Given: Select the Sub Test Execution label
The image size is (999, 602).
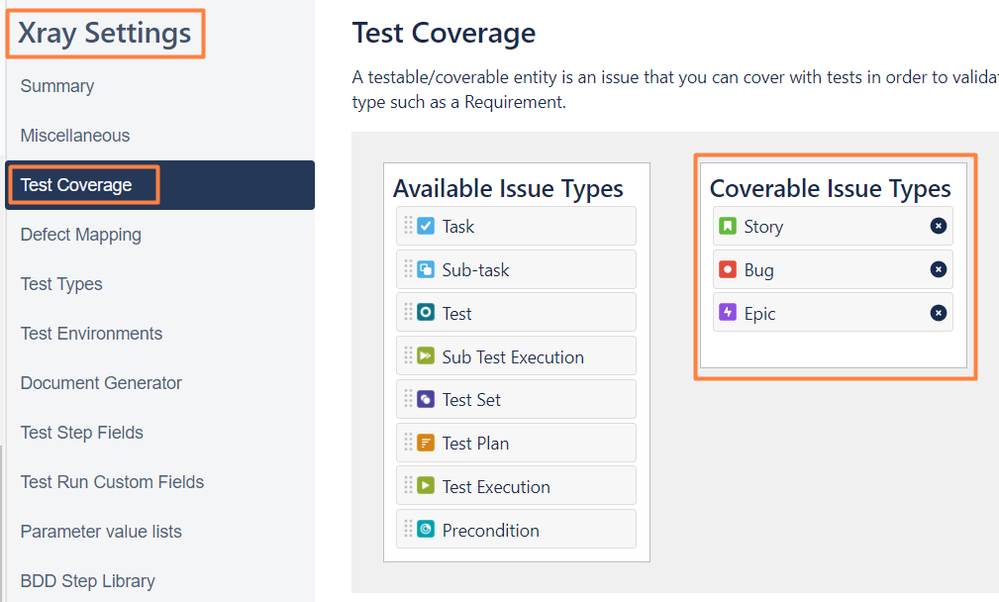Looking at the screenshot, I should point(513,357).
